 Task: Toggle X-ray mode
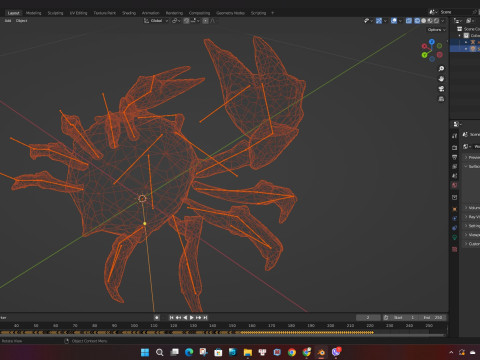coord(409,21)
